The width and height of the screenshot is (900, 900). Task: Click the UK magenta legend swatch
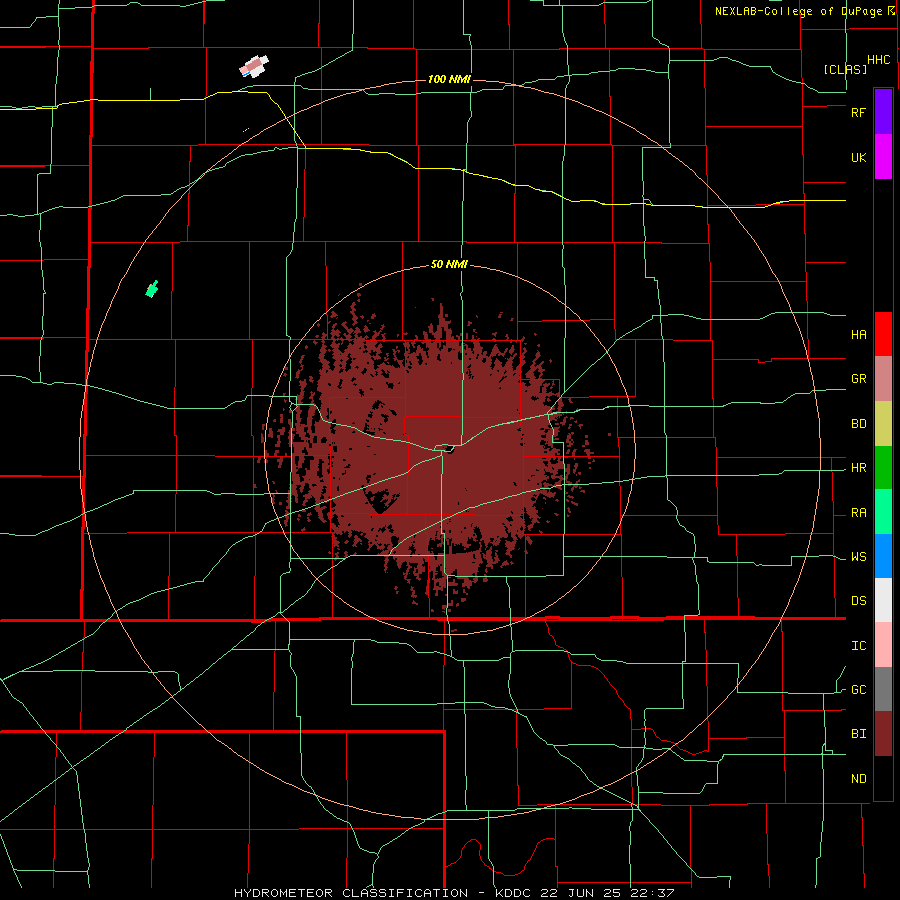pos(883,157)
